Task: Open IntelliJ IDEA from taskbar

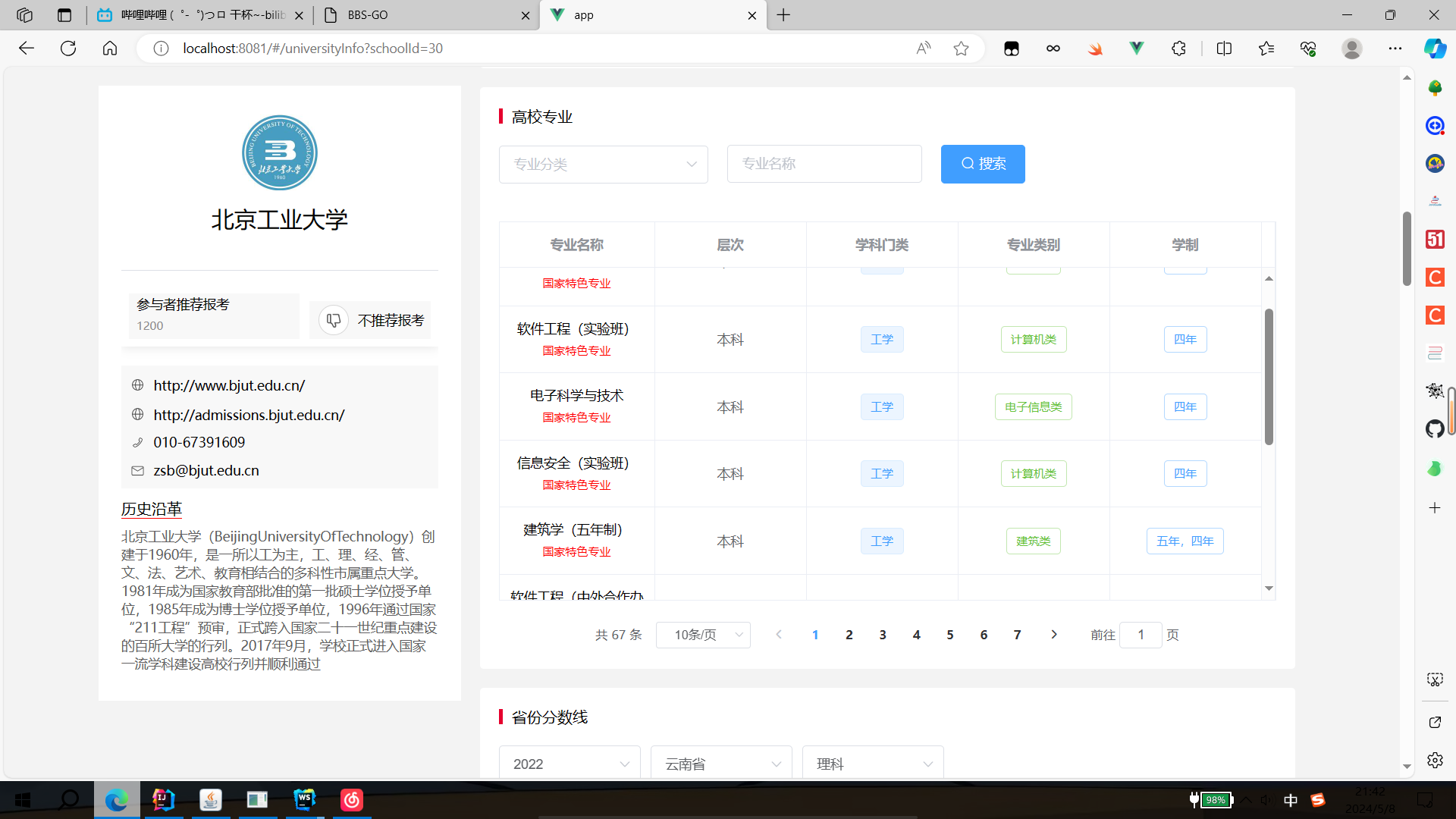Action: [x=163, y=800]
